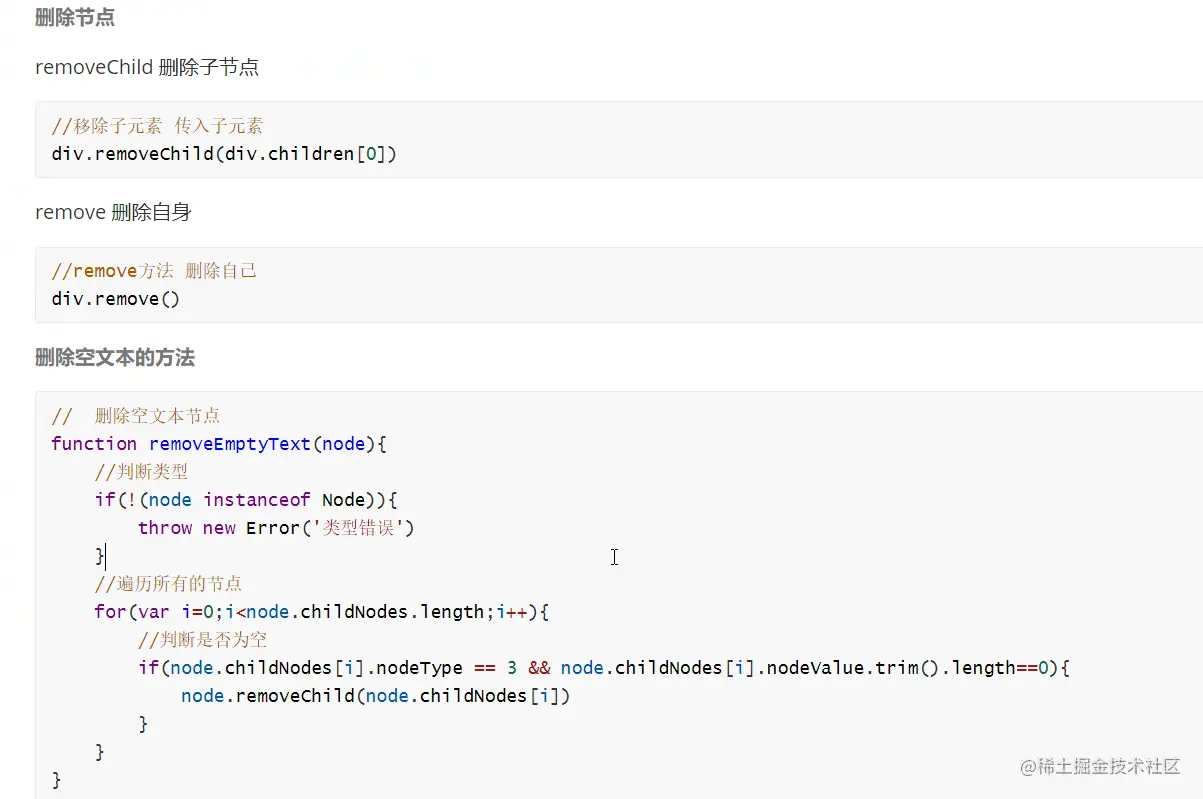Click the 稀土掘金技术社区 watermark
Screen dimensions: 1203x799
[x=1100, y=766]
